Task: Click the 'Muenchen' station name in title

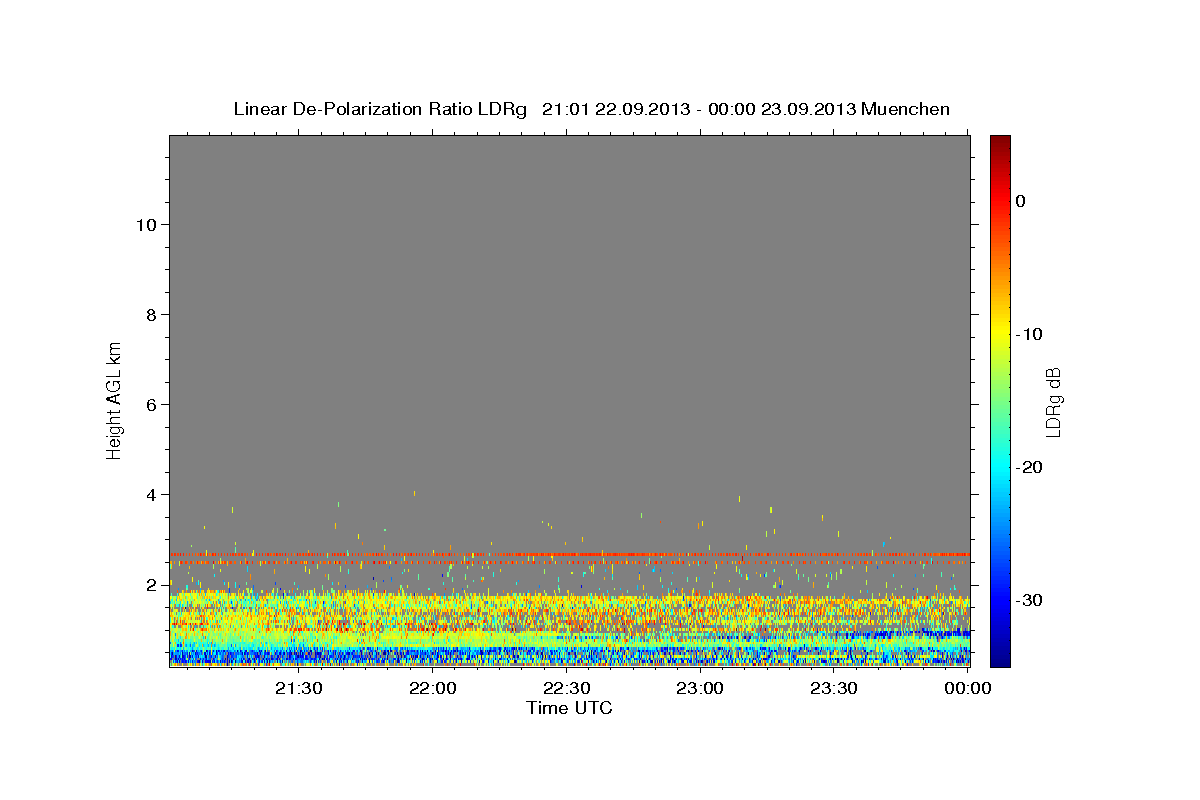Action: point(906,109)
